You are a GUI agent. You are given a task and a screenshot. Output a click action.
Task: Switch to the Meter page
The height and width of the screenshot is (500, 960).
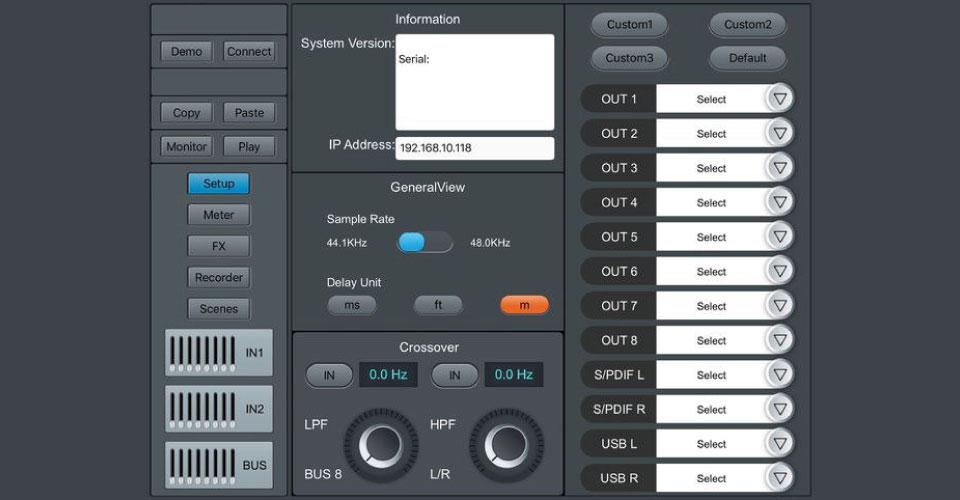[x=218, y=215]
